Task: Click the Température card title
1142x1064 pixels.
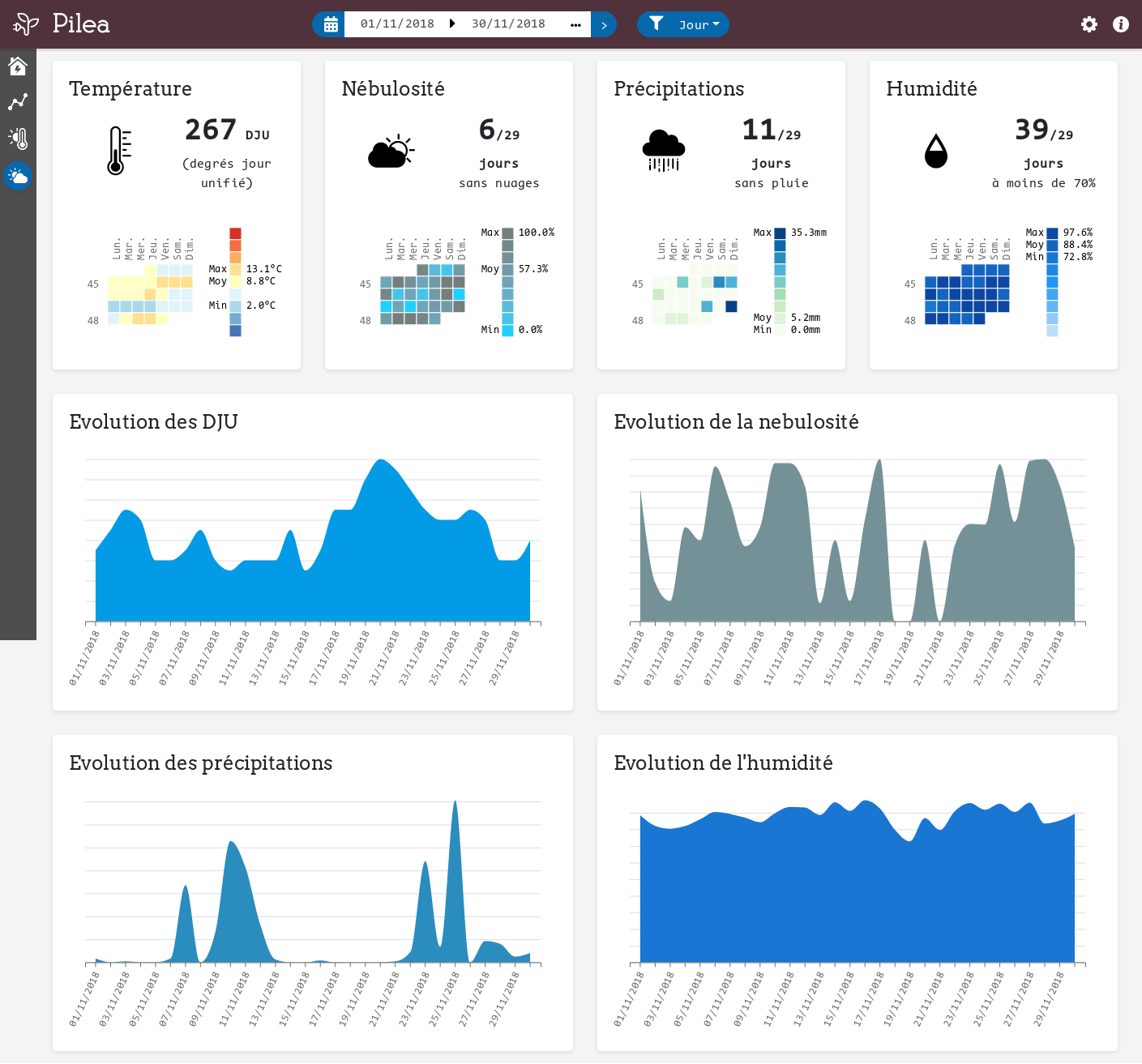Action: [x=130, y=88]
